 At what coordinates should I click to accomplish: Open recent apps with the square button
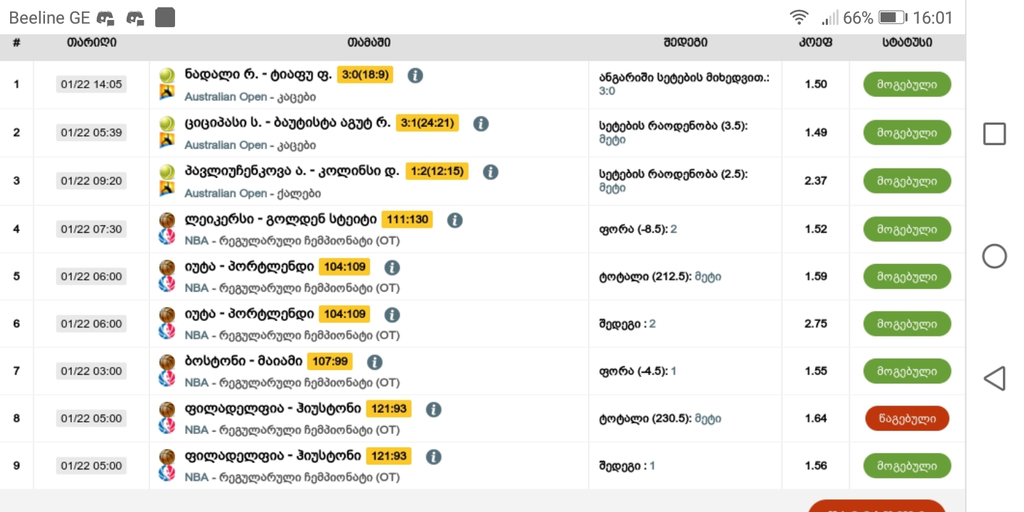(994, 134)
